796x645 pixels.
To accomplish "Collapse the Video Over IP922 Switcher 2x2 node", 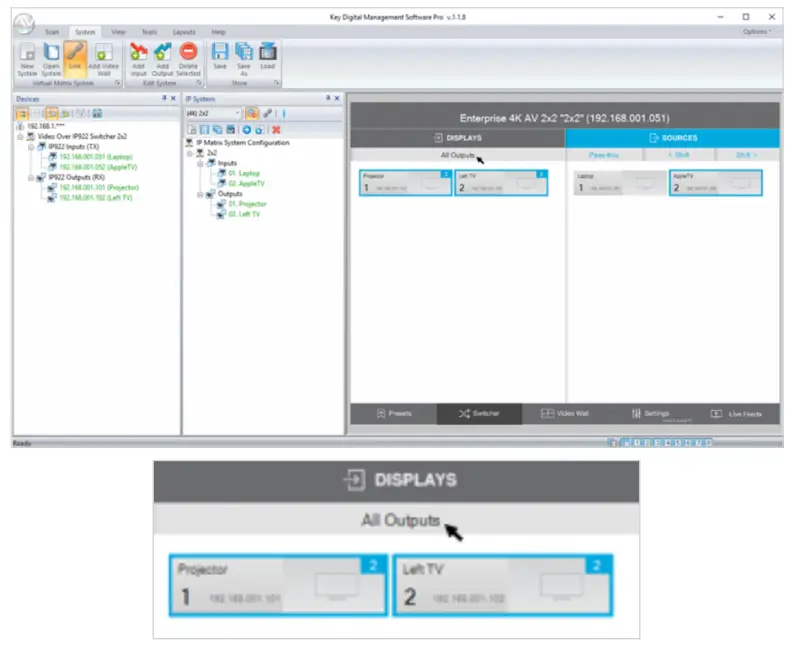I will (x=20, y=137).
